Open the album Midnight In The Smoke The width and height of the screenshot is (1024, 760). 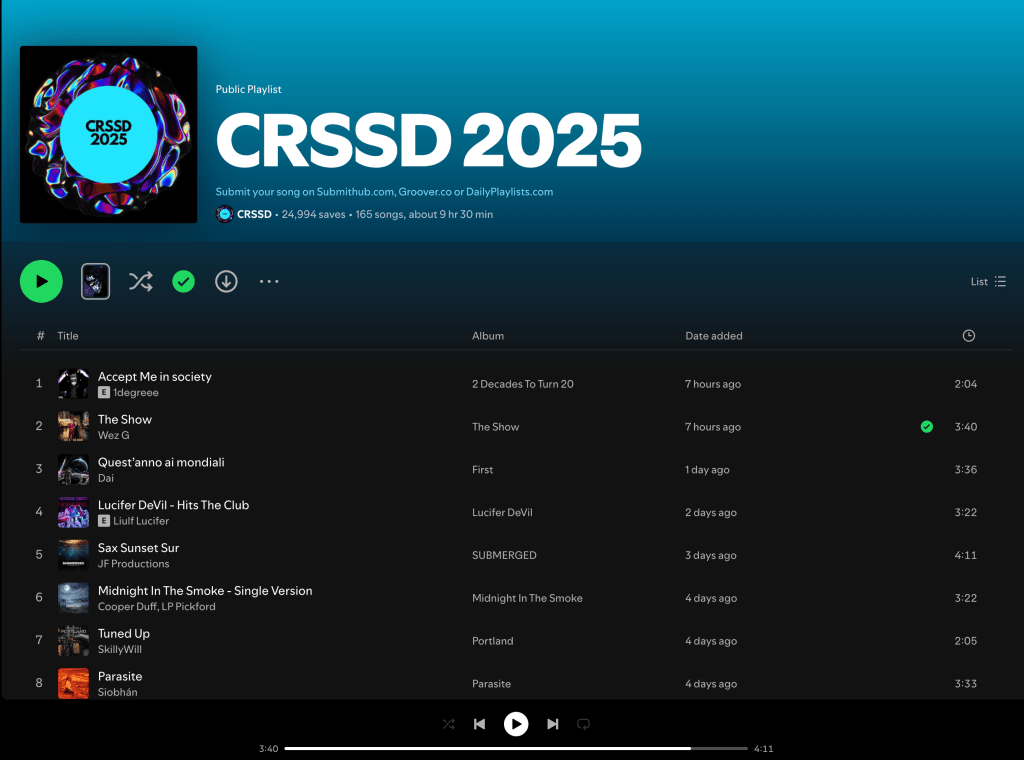coord(527,598)
